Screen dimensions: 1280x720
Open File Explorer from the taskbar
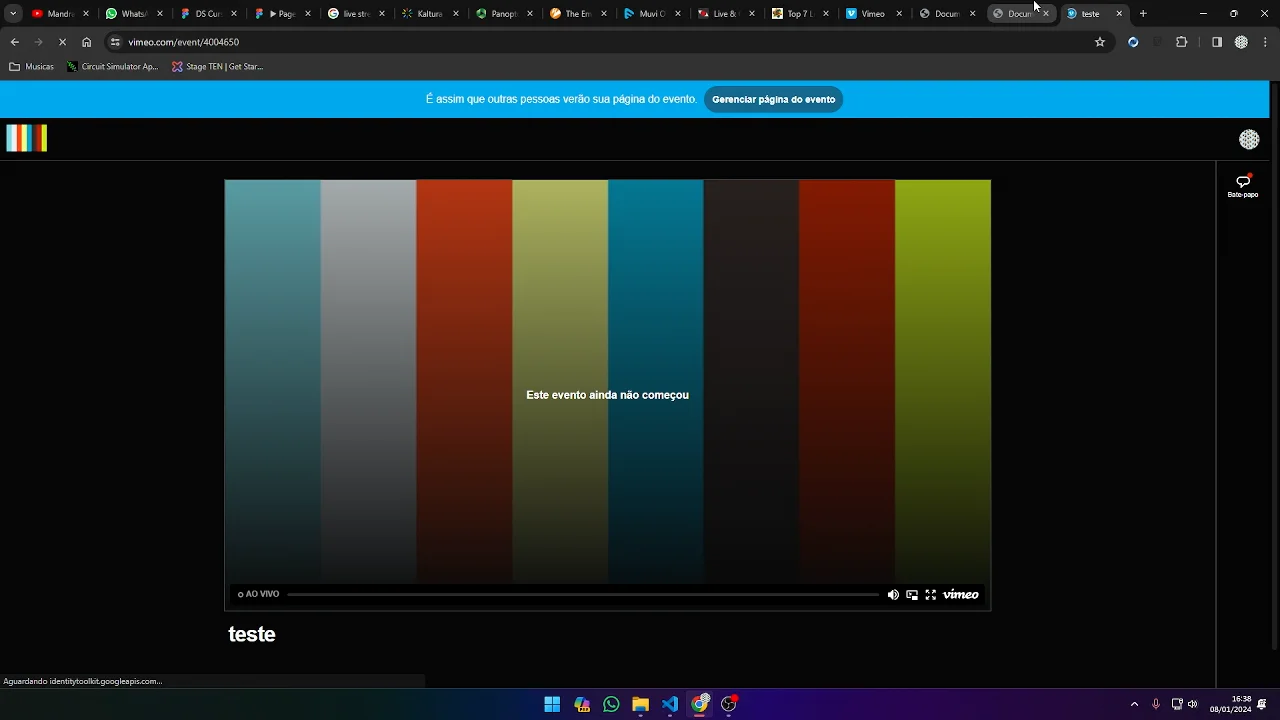[640, 704]
